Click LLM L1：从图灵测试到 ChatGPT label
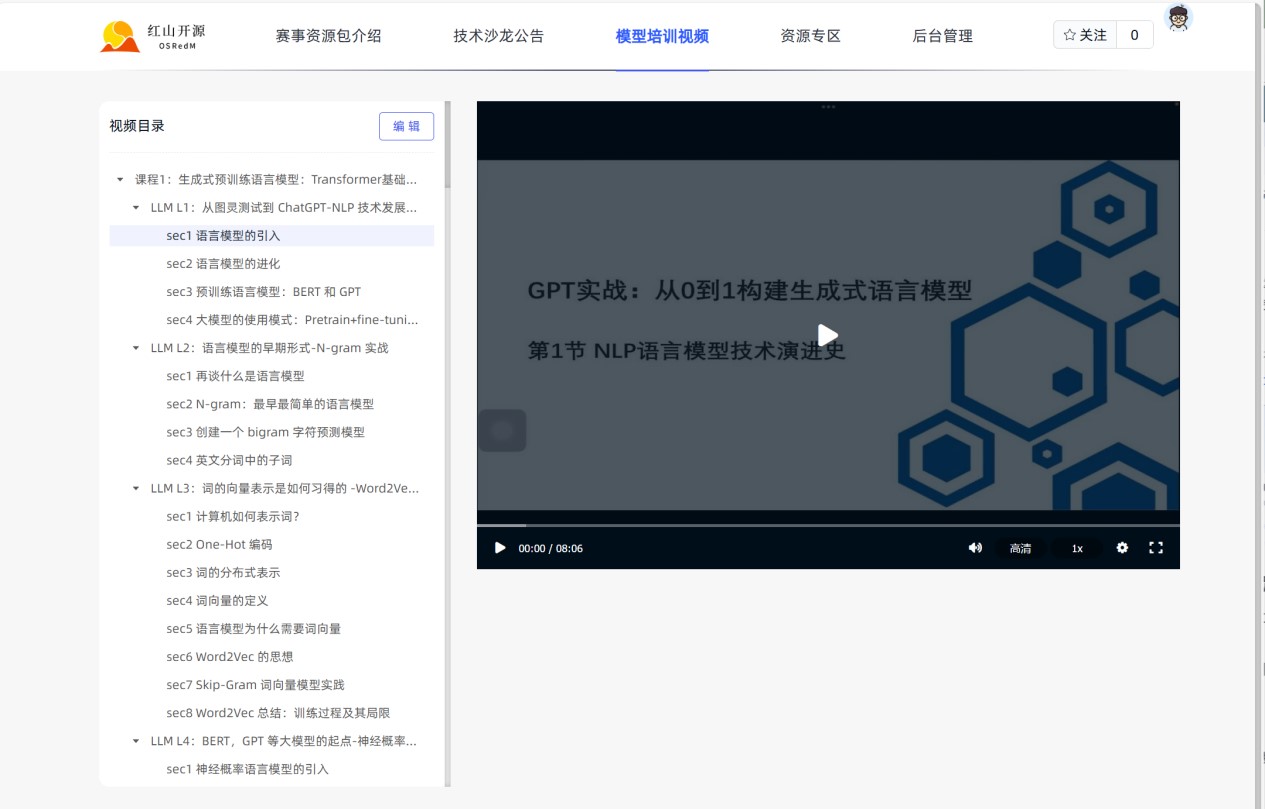 pyautogui.click(x=284, y=208)
